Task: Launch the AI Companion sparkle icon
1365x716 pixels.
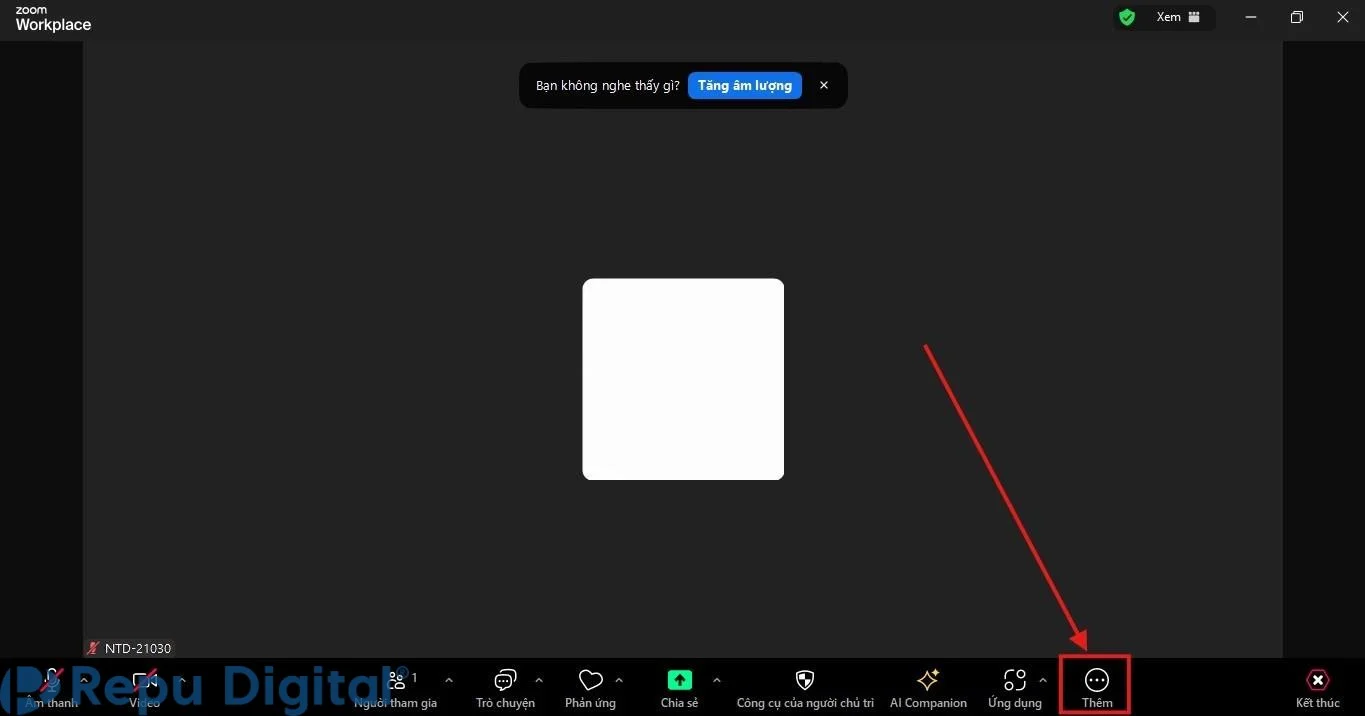Action: pyautogui.click(x=928, y=687)
